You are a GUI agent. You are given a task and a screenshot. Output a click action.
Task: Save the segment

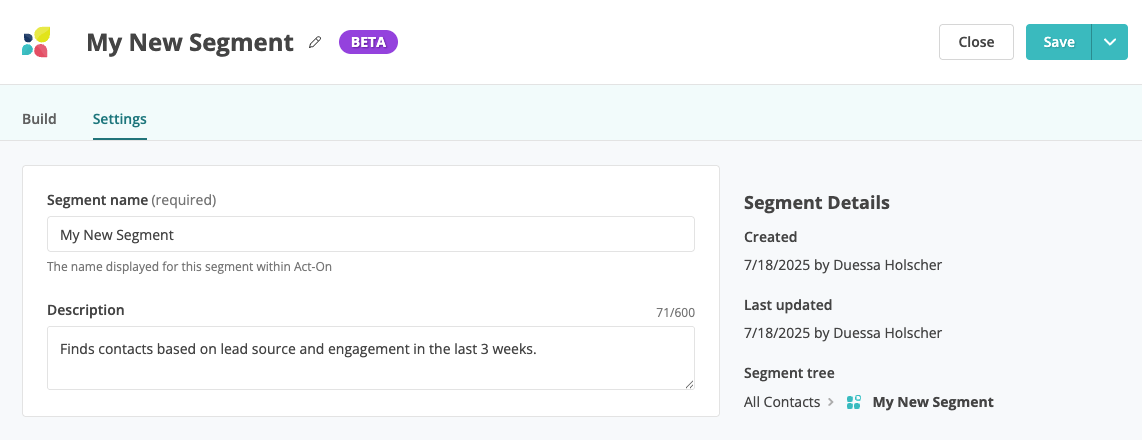tap(1058, 42)
